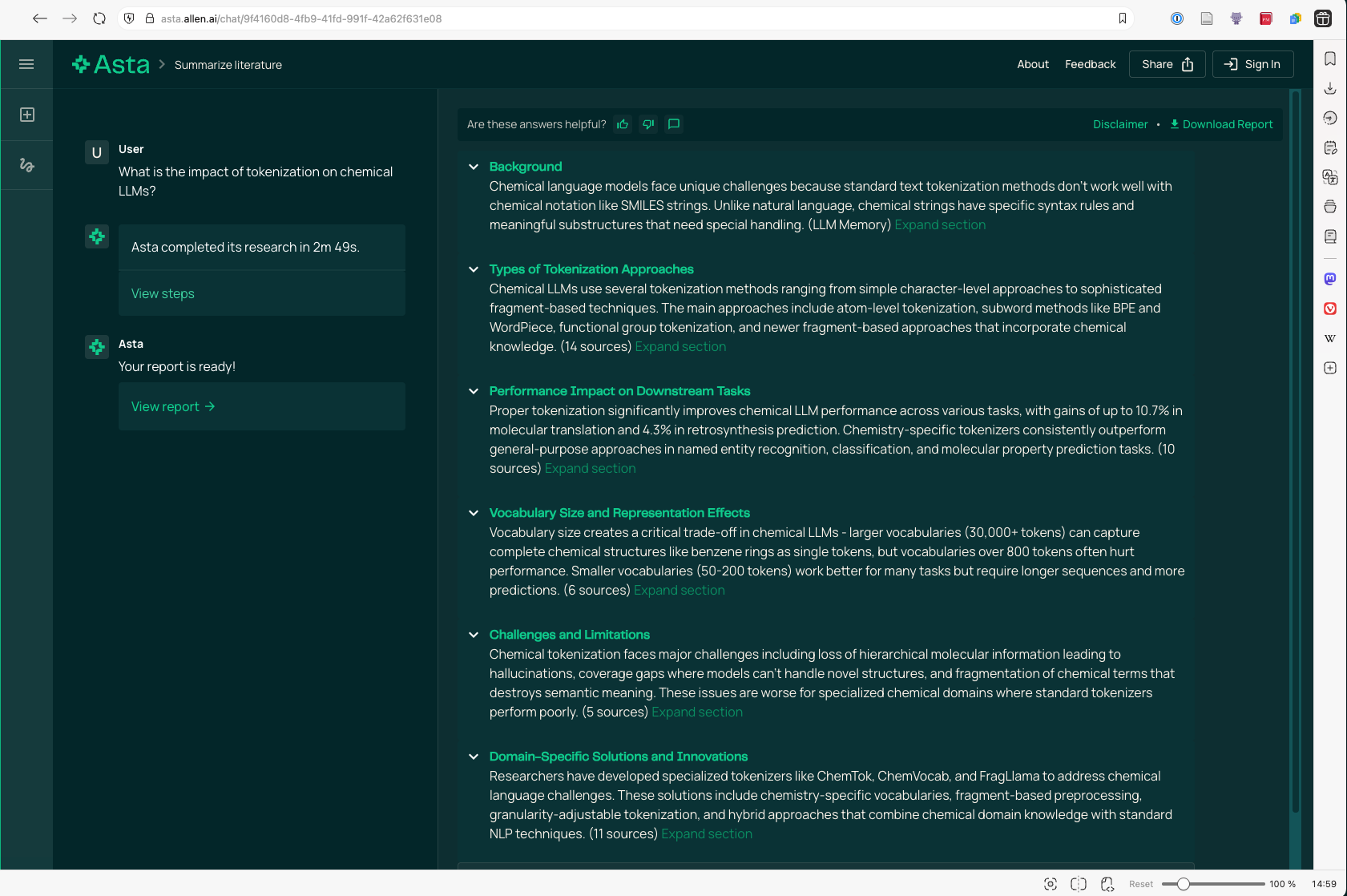
Task: Collapse the Challenges and Limitations chevron
Action: 474,635
